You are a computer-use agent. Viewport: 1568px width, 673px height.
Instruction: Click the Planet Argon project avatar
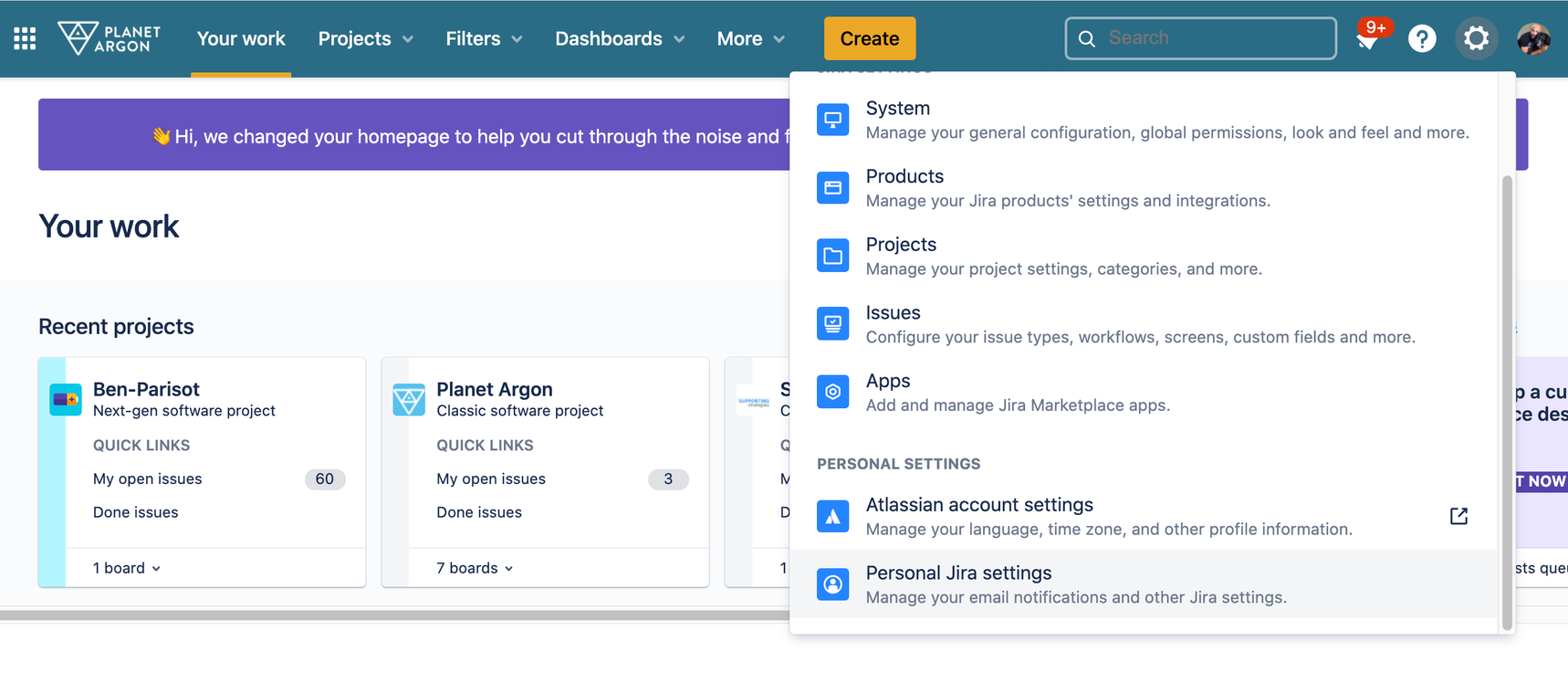pos(409,399)
